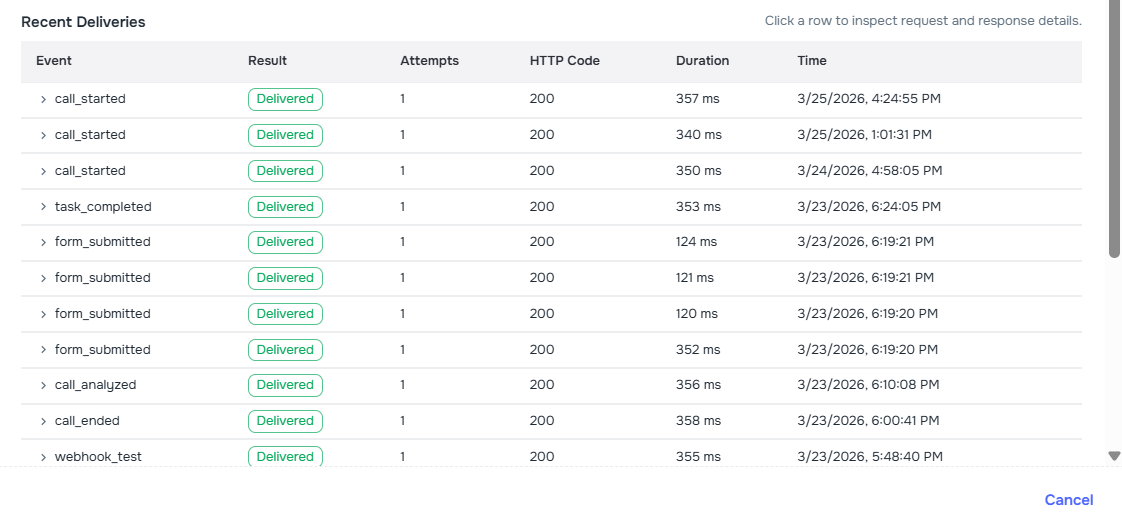The width and height of the screenshot is (1122, 524).
Task: Click chevron next to form_submitted 124 ms row
Action: click(43, 242)
